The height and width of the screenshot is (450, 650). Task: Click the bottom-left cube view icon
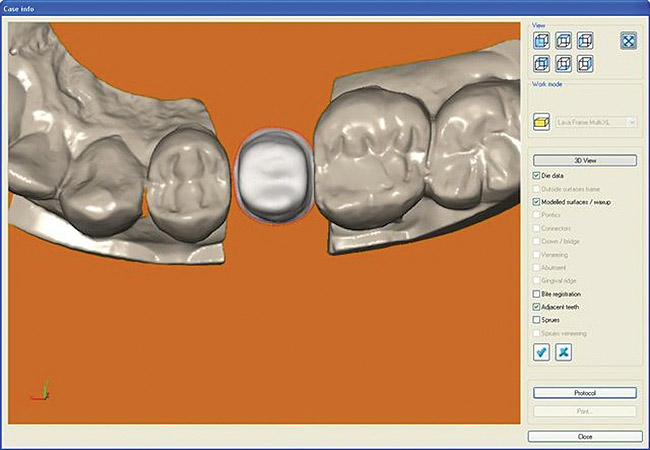pyautogui.click(x=542, y=63)
